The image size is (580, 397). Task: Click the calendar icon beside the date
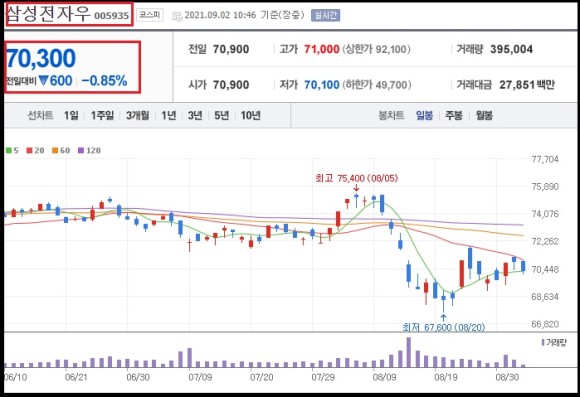pos(178,16)
